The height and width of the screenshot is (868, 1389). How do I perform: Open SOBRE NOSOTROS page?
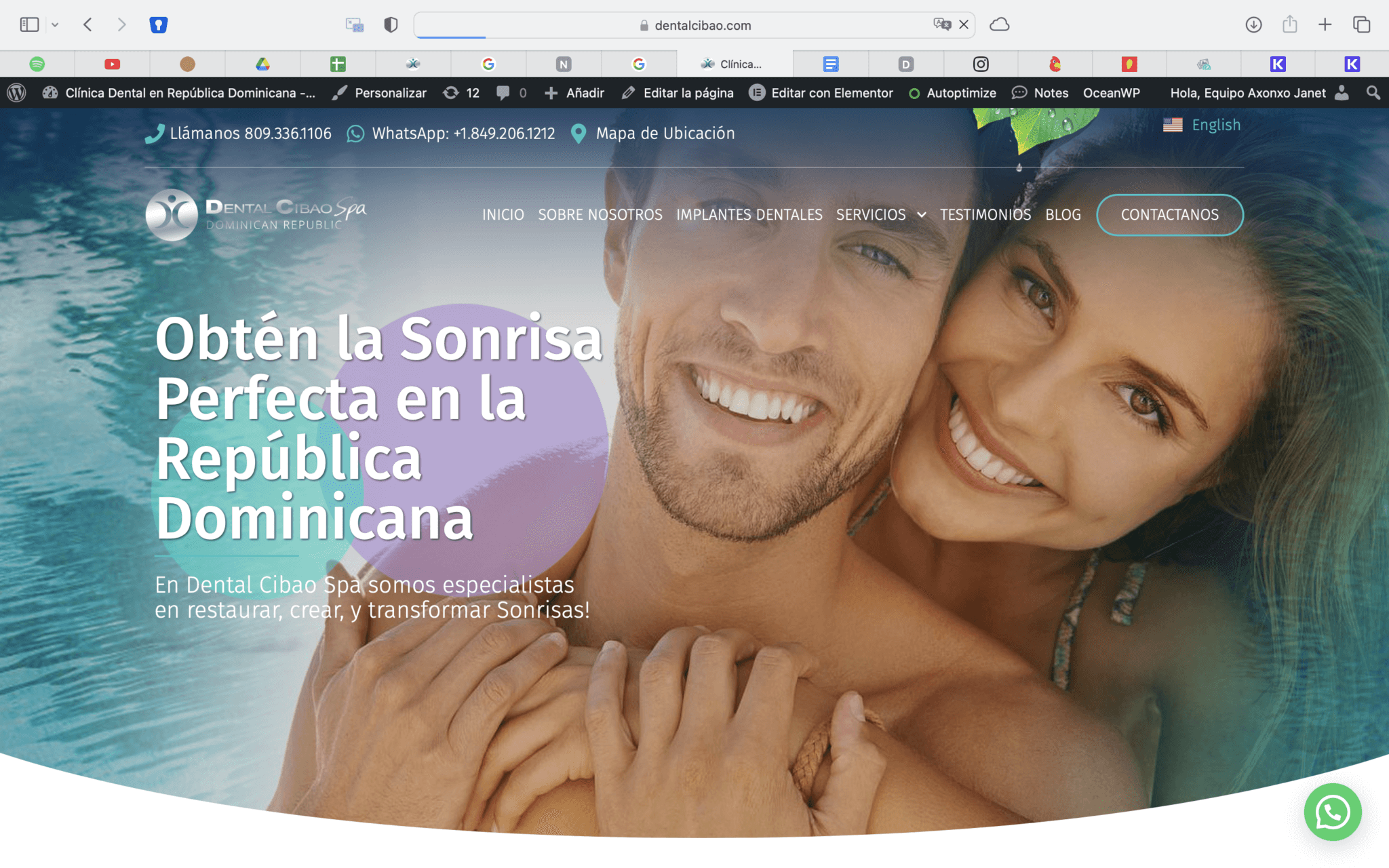(x=600, y=215)
